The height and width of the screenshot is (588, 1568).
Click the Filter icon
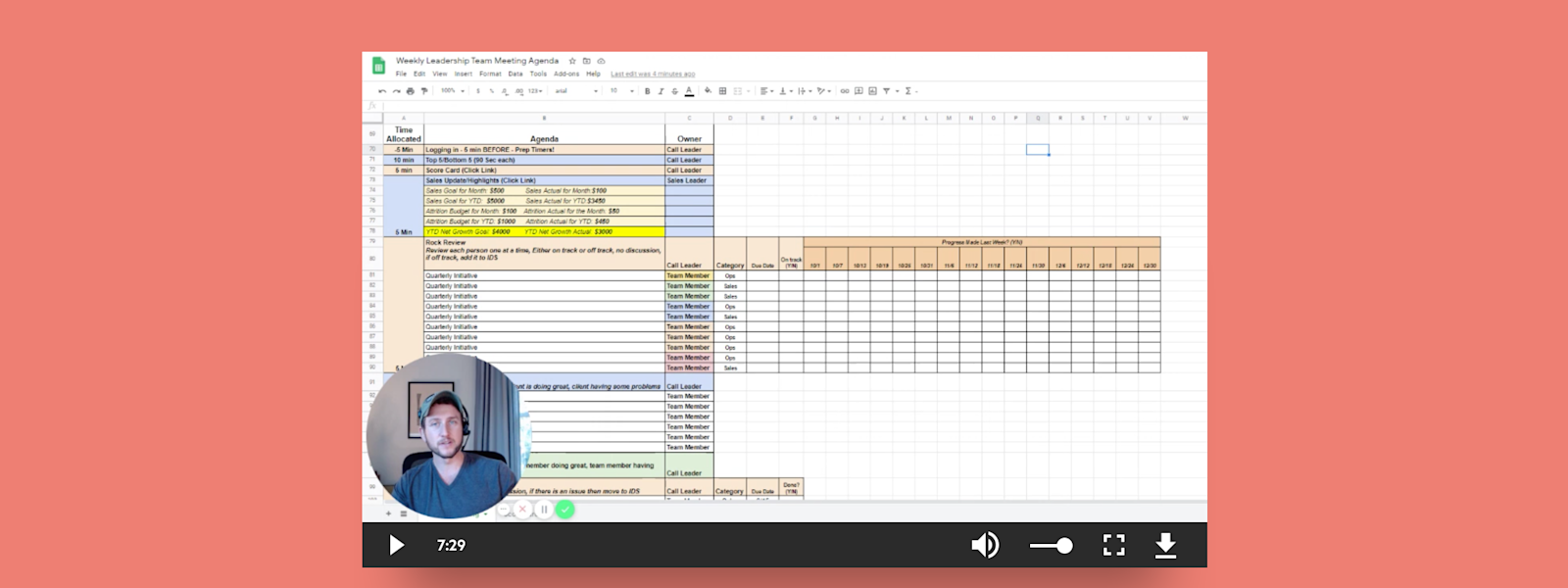tap(886, 91)
